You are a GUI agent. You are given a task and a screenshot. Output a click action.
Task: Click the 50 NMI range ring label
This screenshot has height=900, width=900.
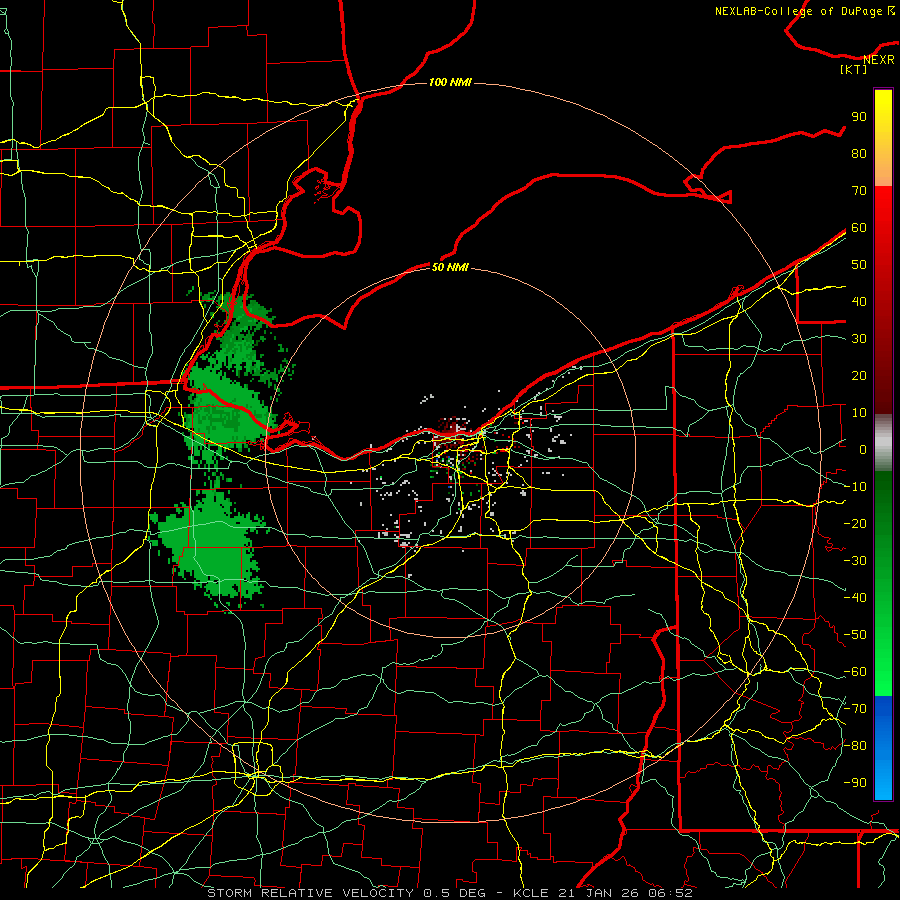pyautogui.click(x=449, y=267)
